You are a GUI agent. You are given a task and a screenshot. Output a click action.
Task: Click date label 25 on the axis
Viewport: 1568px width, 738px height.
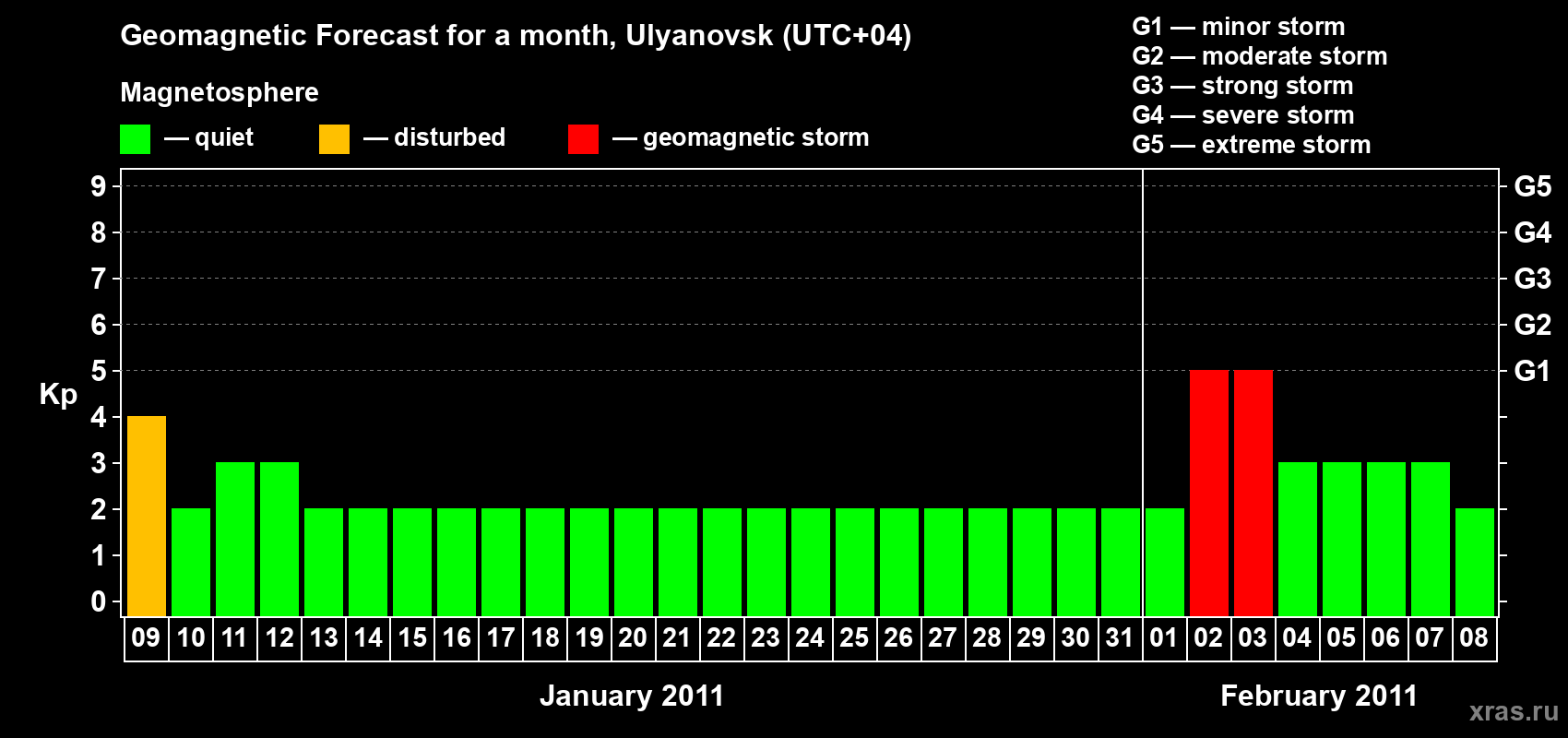854,637
